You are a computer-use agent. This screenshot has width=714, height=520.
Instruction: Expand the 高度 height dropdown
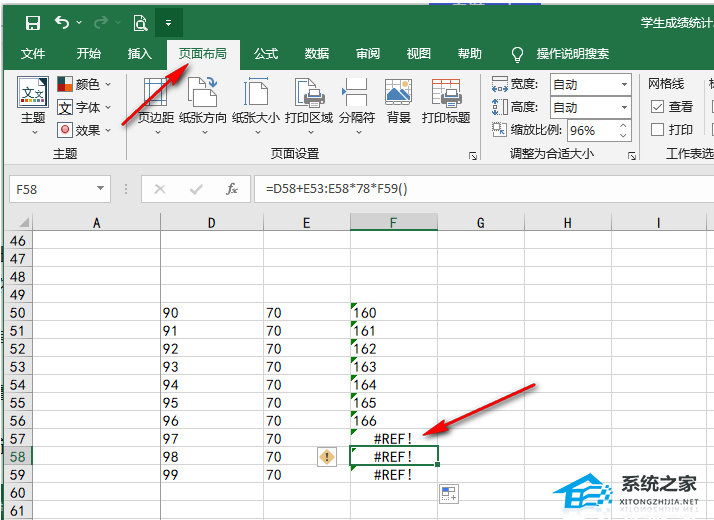point(624,107)
